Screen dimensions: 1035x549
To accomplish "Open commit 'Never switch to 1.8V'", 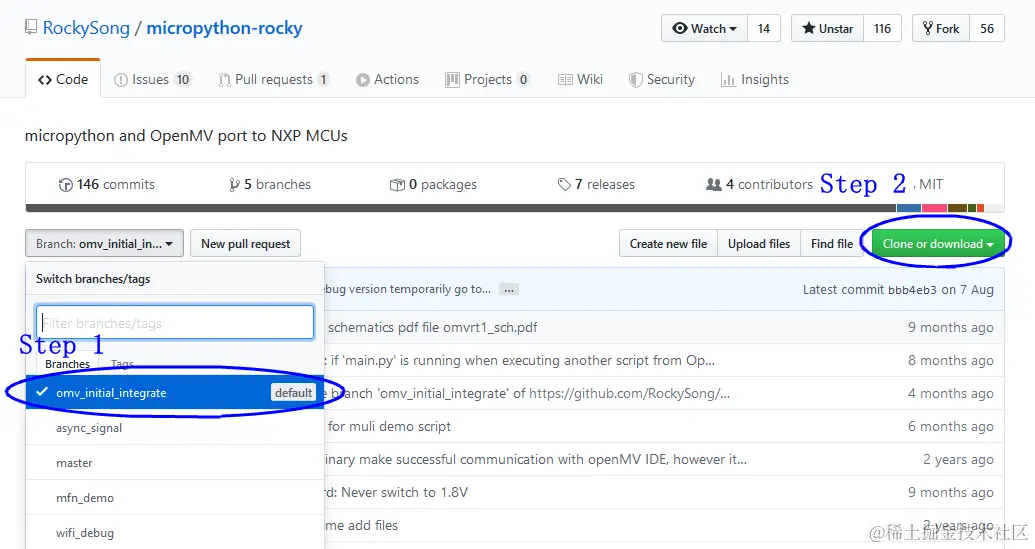I will coord(397,492).
